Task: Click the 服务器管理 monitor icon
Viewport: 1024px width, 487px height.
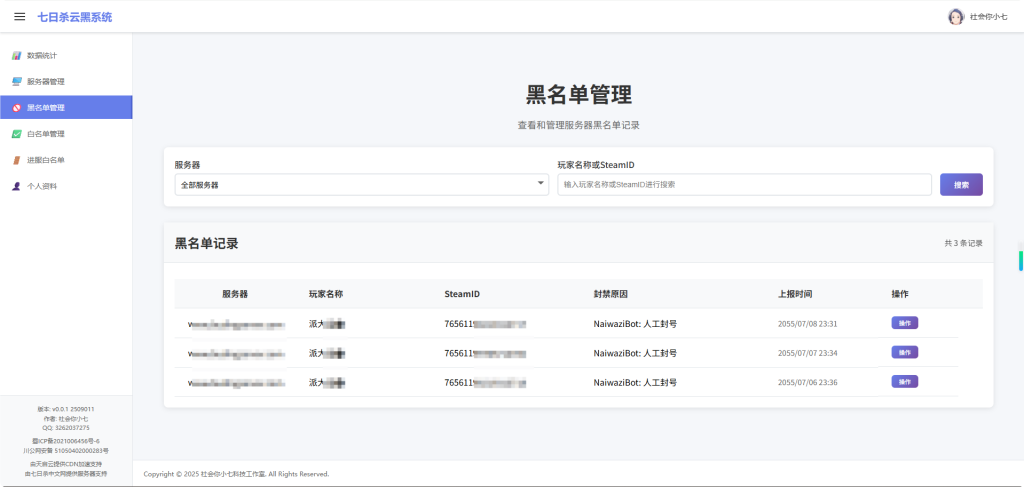Action: pyautogui.click(x=17, y=82)
